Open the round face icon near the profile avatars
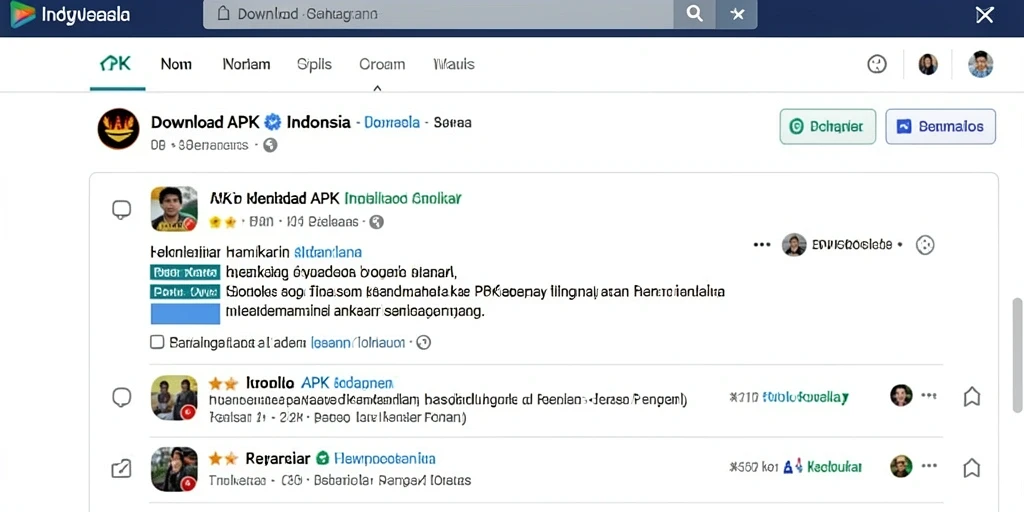The height and width of the screenshot is (512, 1024). [876, 64]
